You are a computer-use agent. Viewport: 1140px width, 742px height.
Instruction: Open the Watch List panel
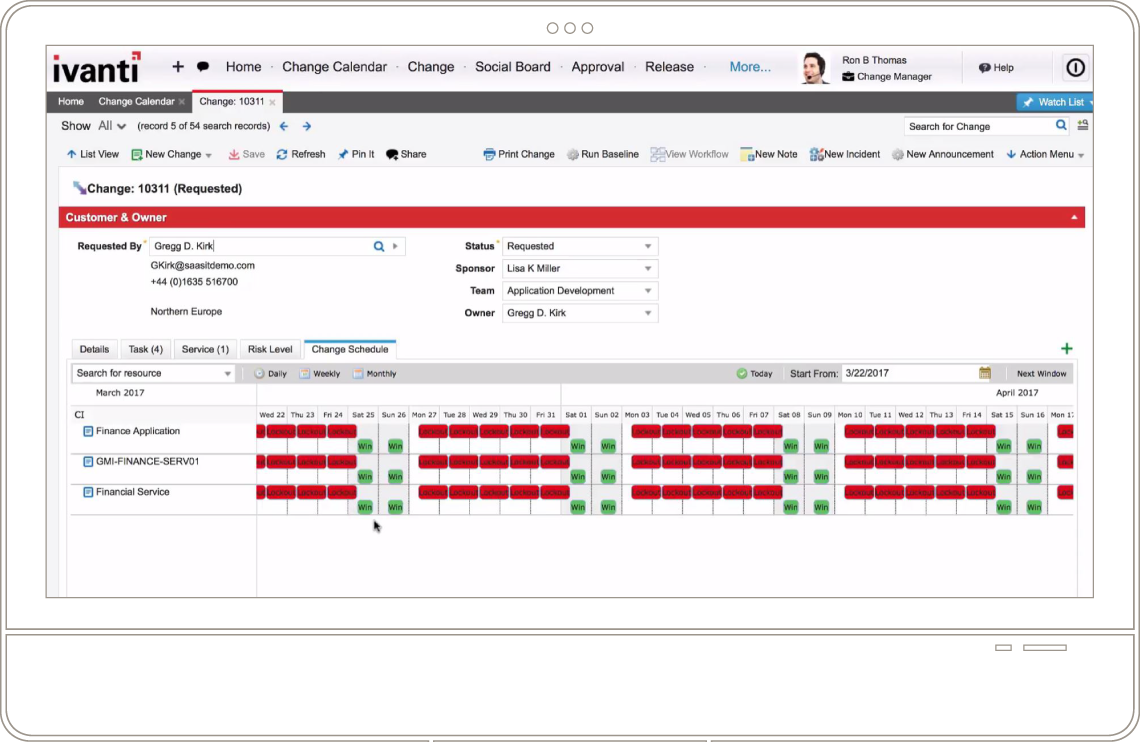[x=1054, y=102]
